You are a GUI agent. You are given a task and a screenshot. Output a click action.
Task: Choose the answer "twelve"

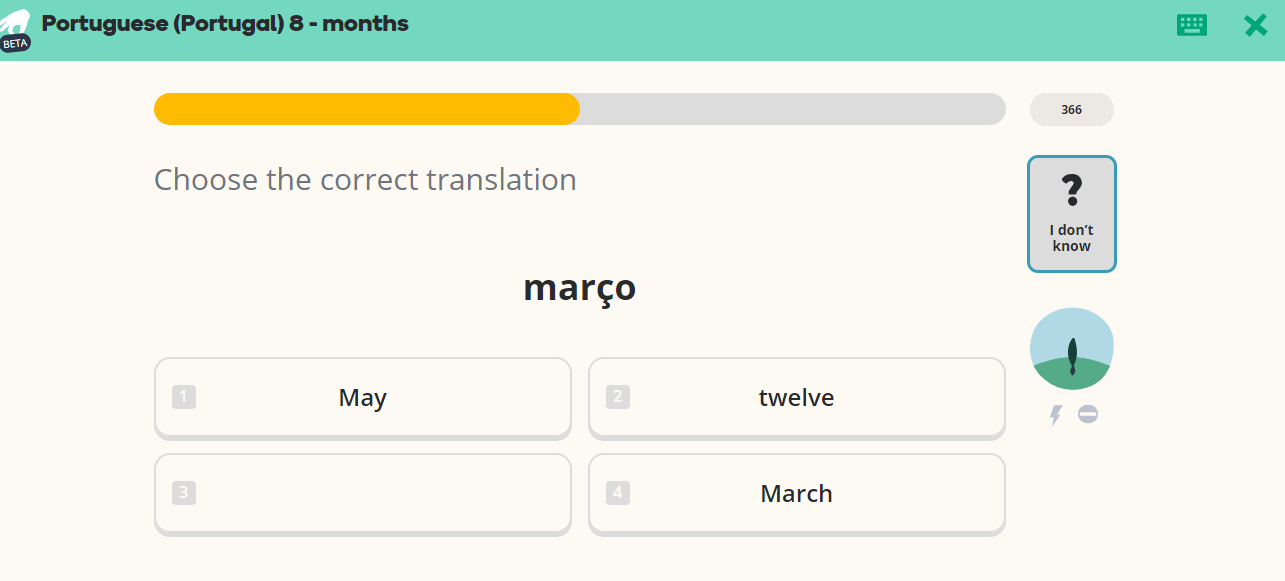(797, 398)
